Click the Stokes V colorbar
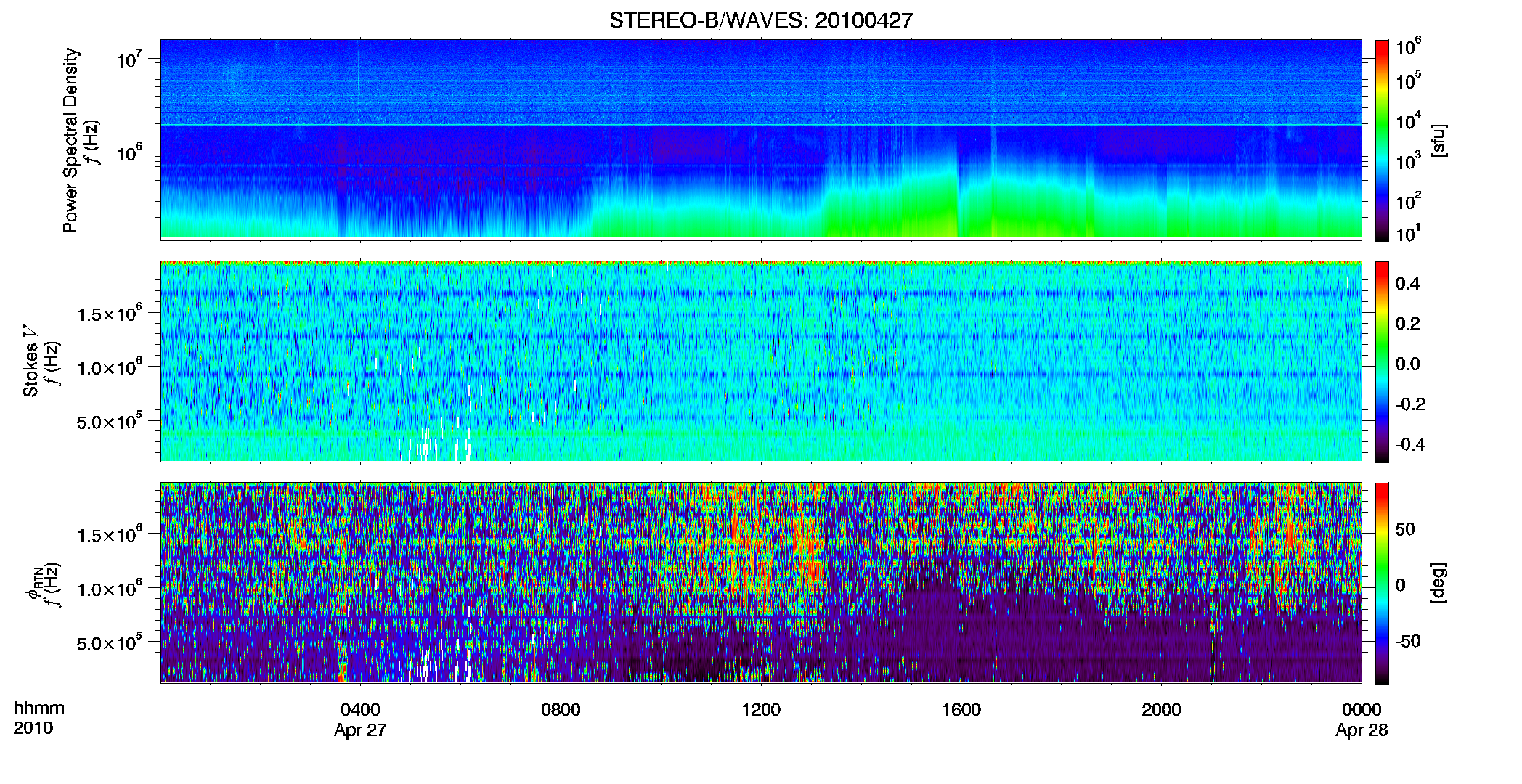1522x784 pixels. coord(1382,362)
